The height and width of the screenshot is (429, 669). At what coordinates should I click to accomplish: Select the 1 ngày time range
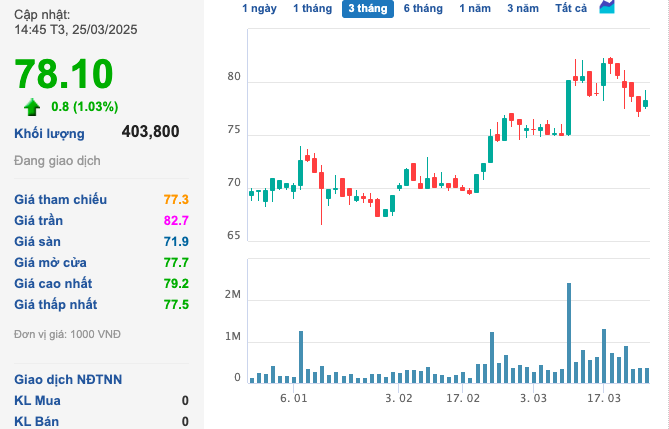coord(259,8)
